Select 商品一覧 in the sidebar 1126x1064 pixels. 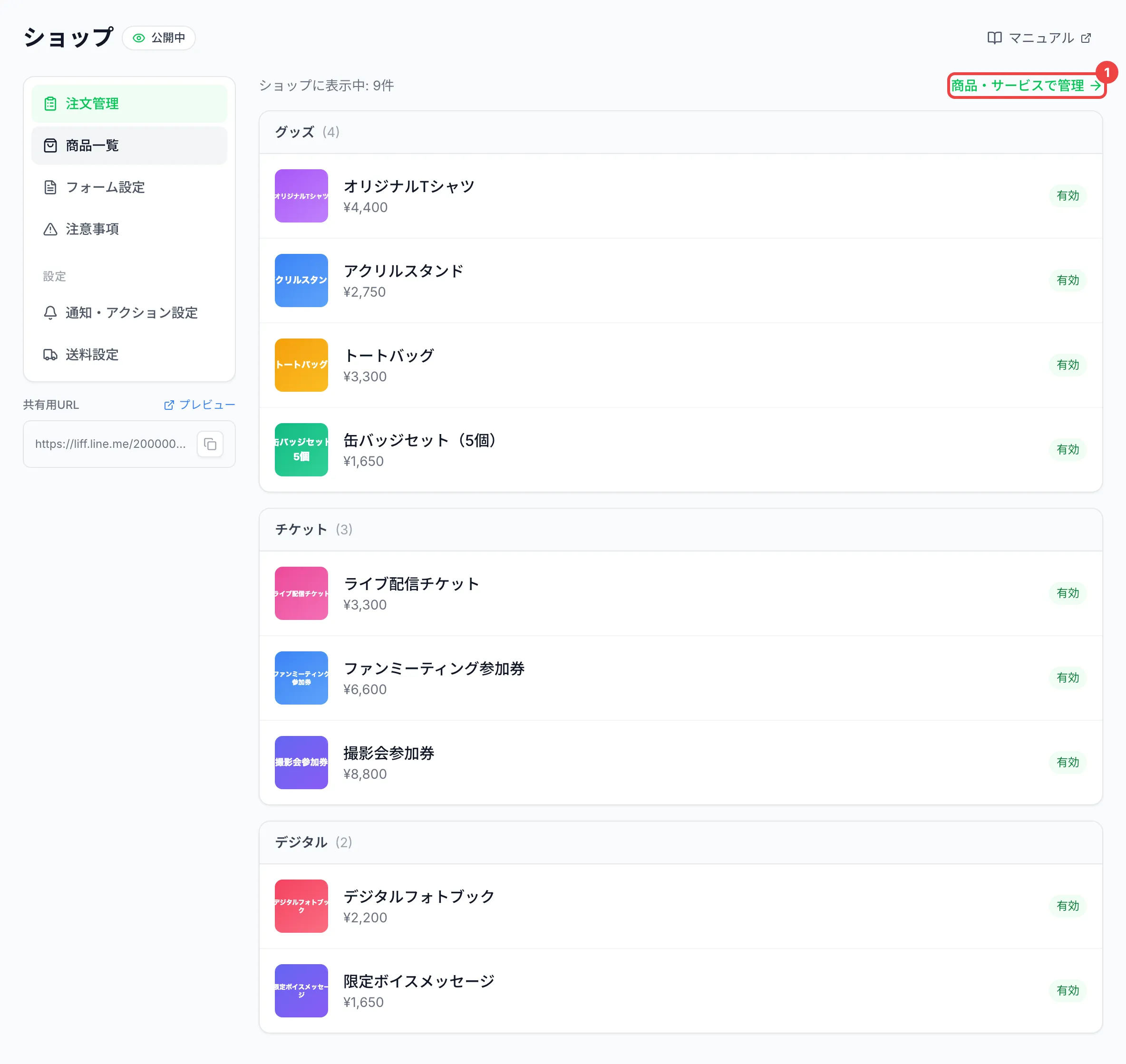(x=129, y=146)
